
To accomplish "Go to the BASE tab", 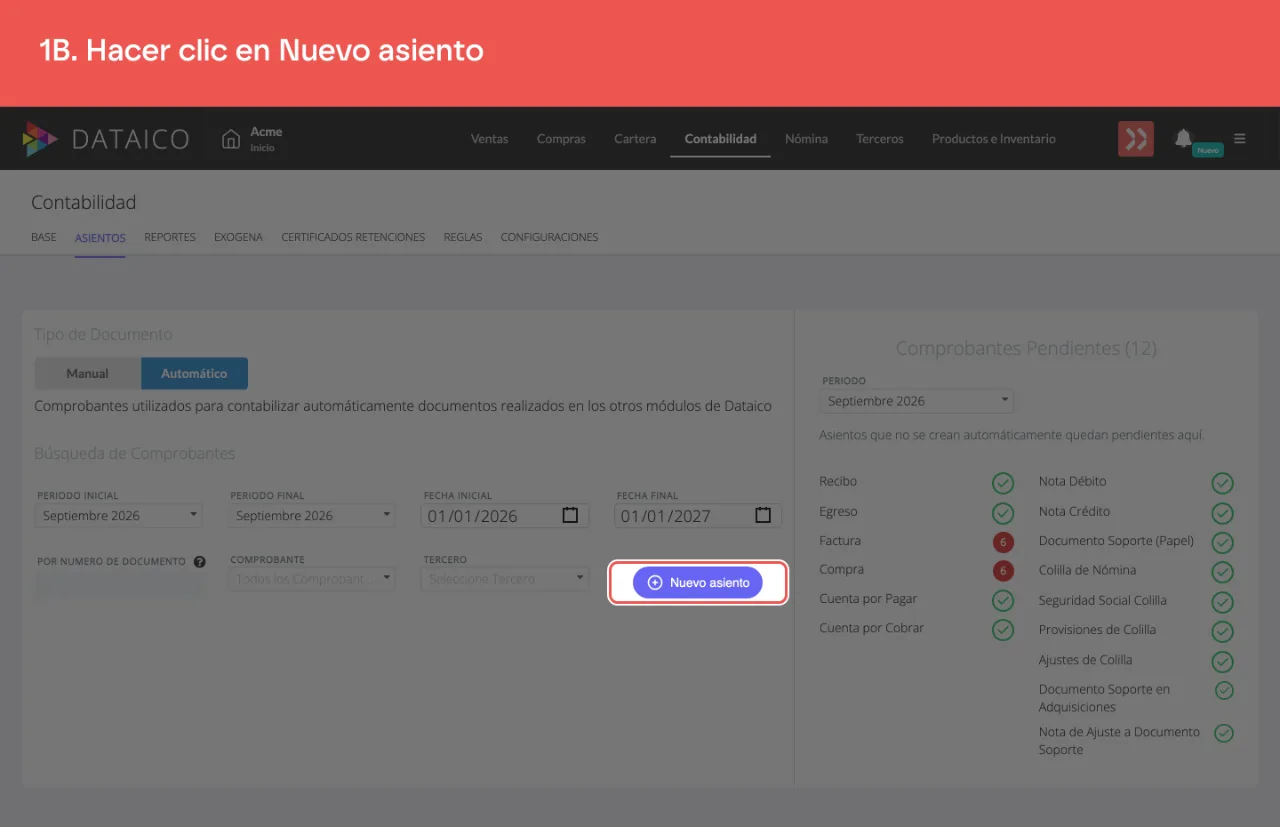I will pos(44,237).
